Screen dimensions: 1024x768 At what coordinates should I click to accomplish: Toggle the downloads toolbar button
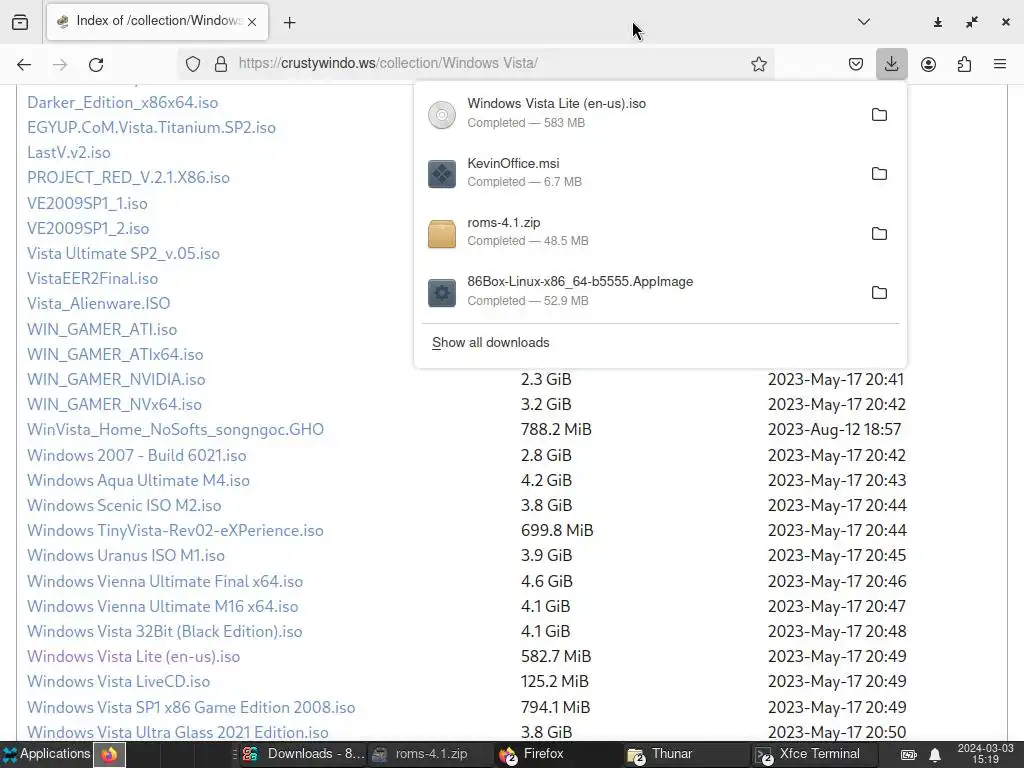[891, 64]
